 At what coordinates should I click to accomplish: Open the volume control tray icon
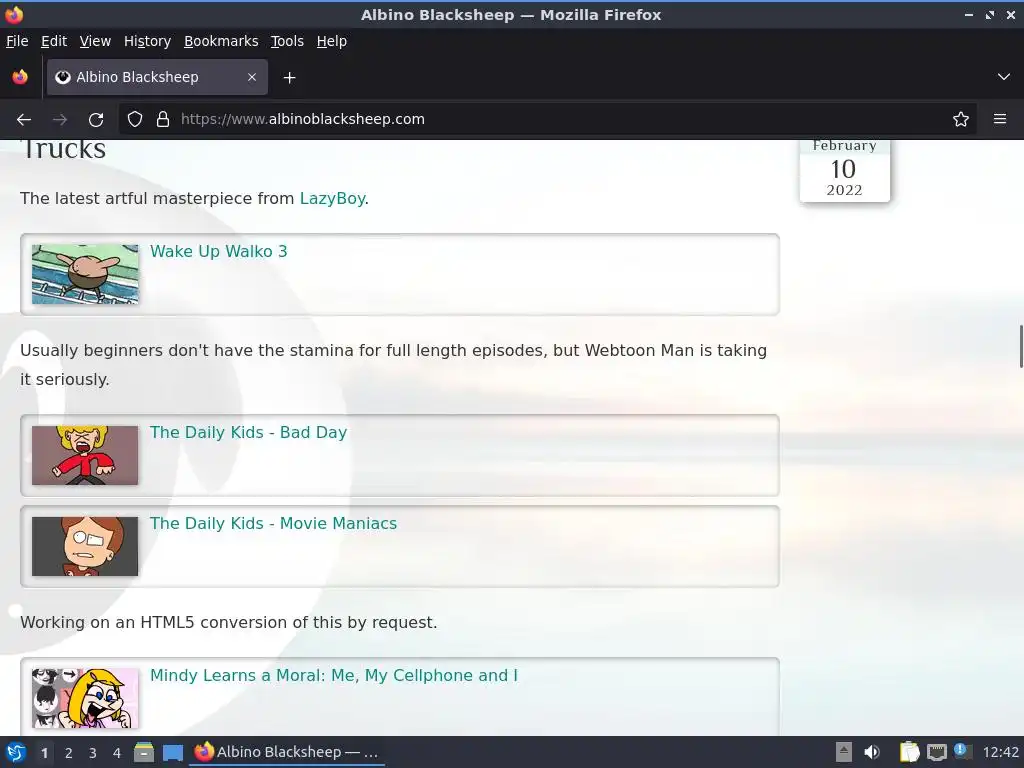(872, 752)
